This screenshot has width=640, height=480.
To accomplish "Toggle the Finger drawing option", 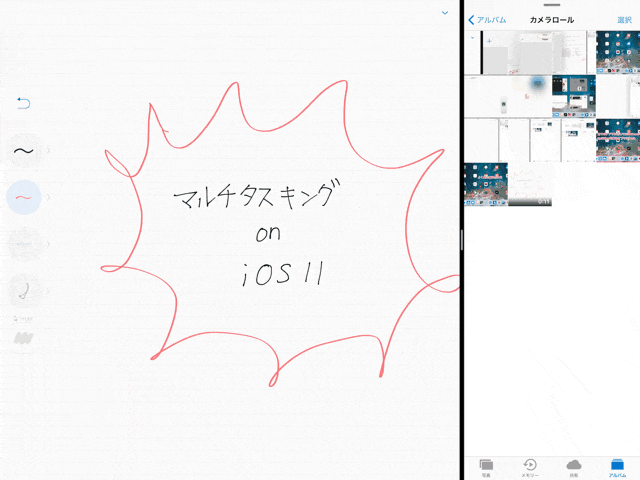I will click(23, 319).
